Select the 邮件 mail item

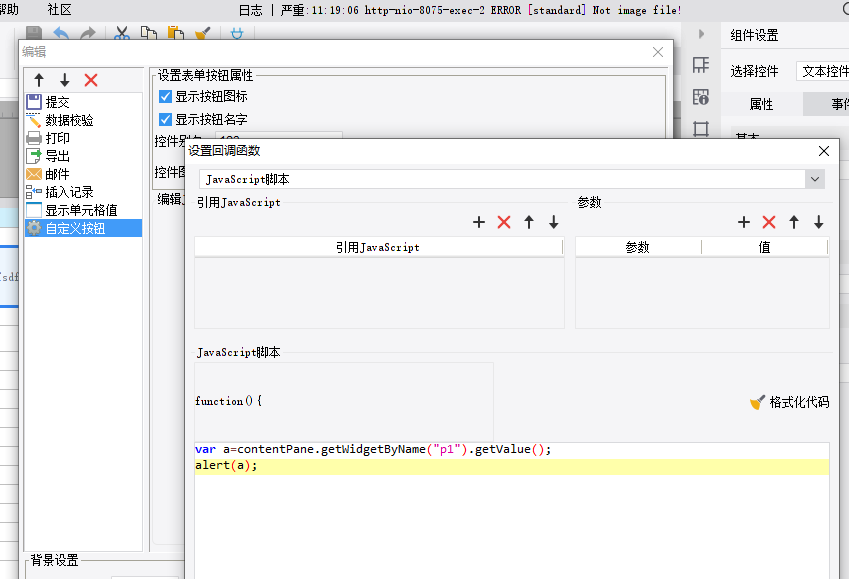tap(83, 174)
